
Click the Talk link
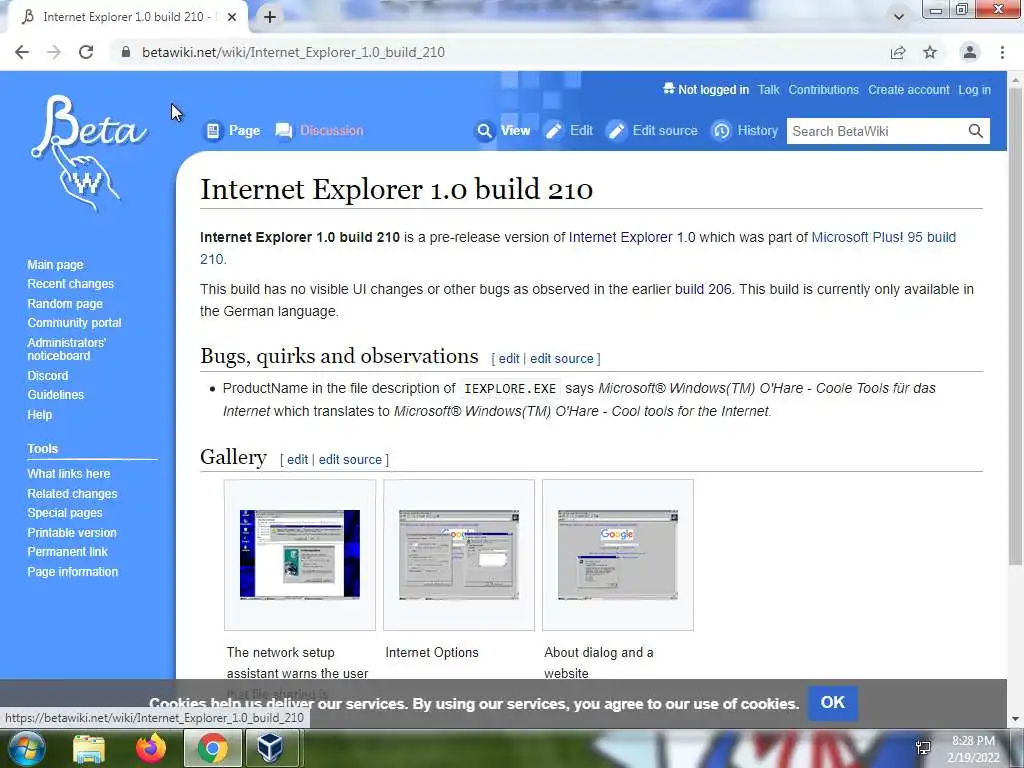click(769, 90)
